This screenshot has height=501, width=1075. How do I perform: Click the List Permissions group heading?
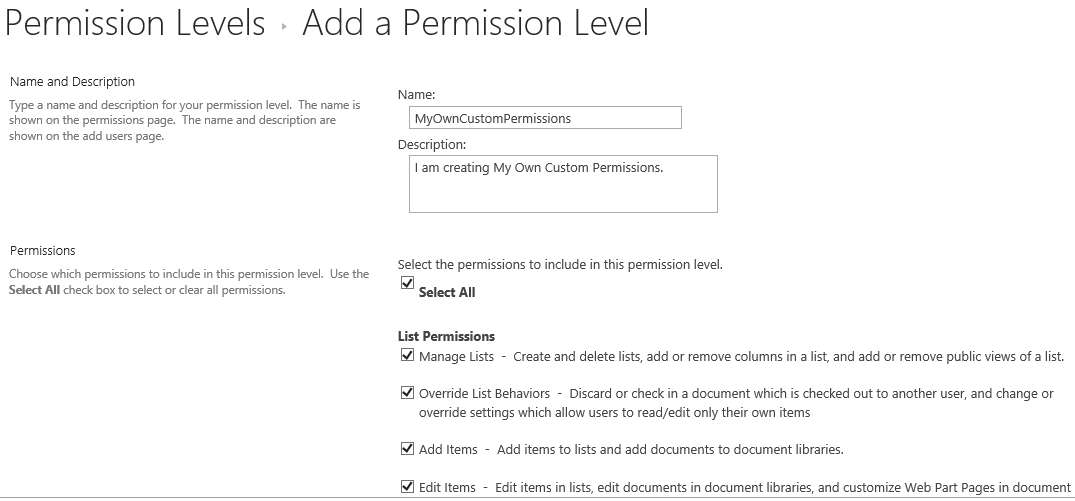tap(446, 336)
